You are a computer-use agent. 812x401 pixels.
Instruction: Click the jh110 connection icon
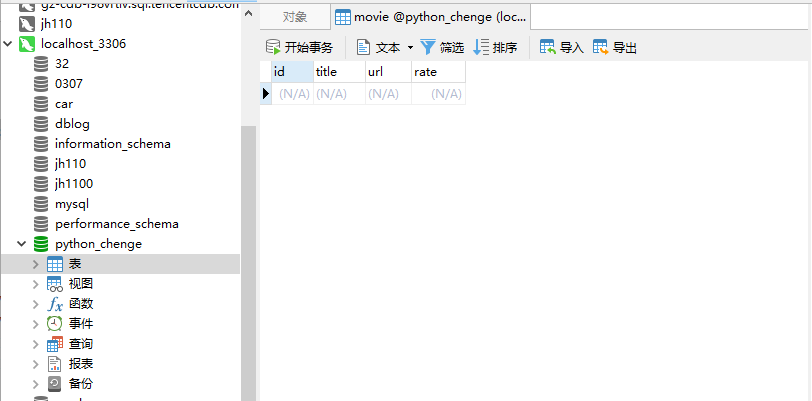click(26, 24)
